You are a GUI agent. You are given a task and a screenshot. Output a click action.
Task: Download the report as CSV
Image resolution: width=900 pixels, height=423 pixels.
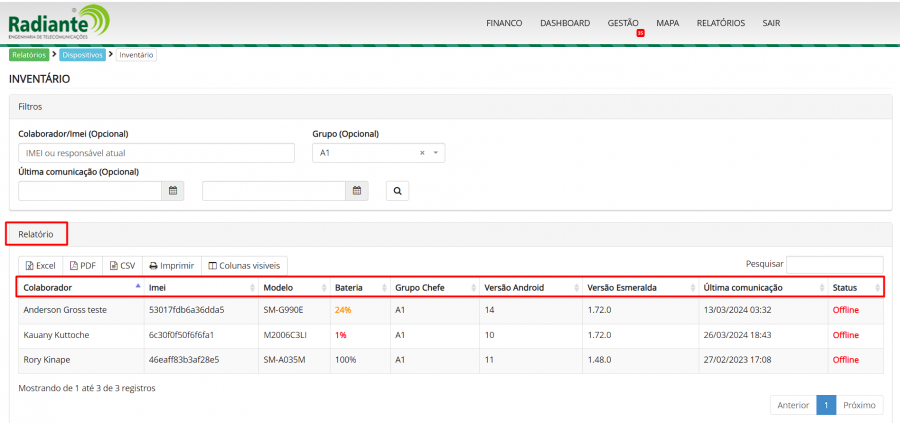122,265
